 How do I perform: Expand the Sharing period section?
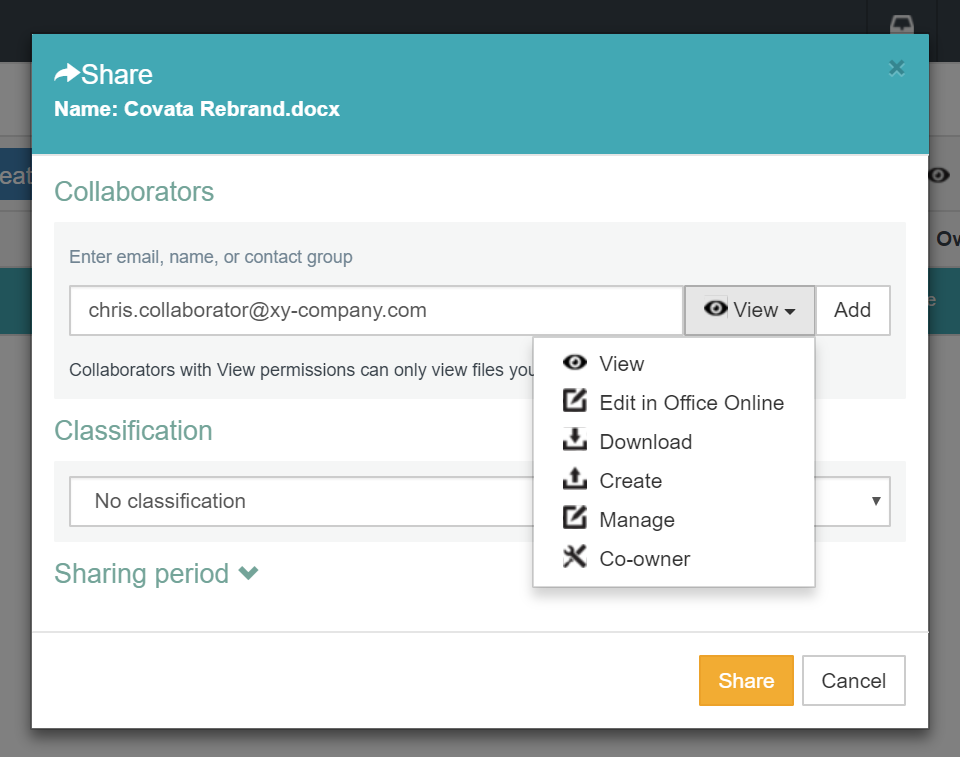[x=156, y=574]
